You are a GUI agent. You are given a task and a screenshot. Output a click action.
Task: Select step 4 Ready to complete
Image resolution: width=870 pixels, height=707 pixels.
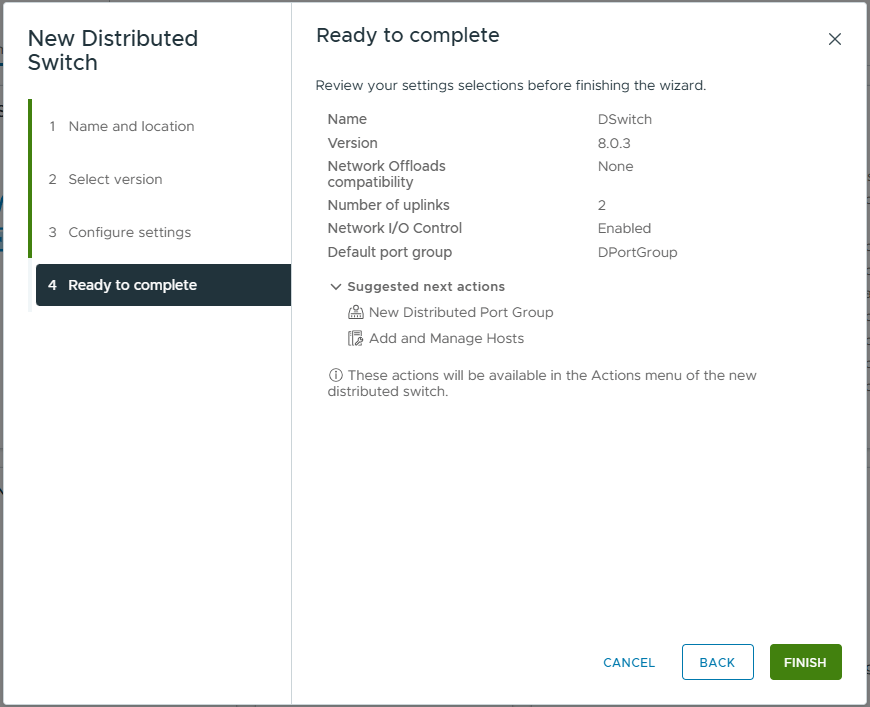[x=132, y=285]
